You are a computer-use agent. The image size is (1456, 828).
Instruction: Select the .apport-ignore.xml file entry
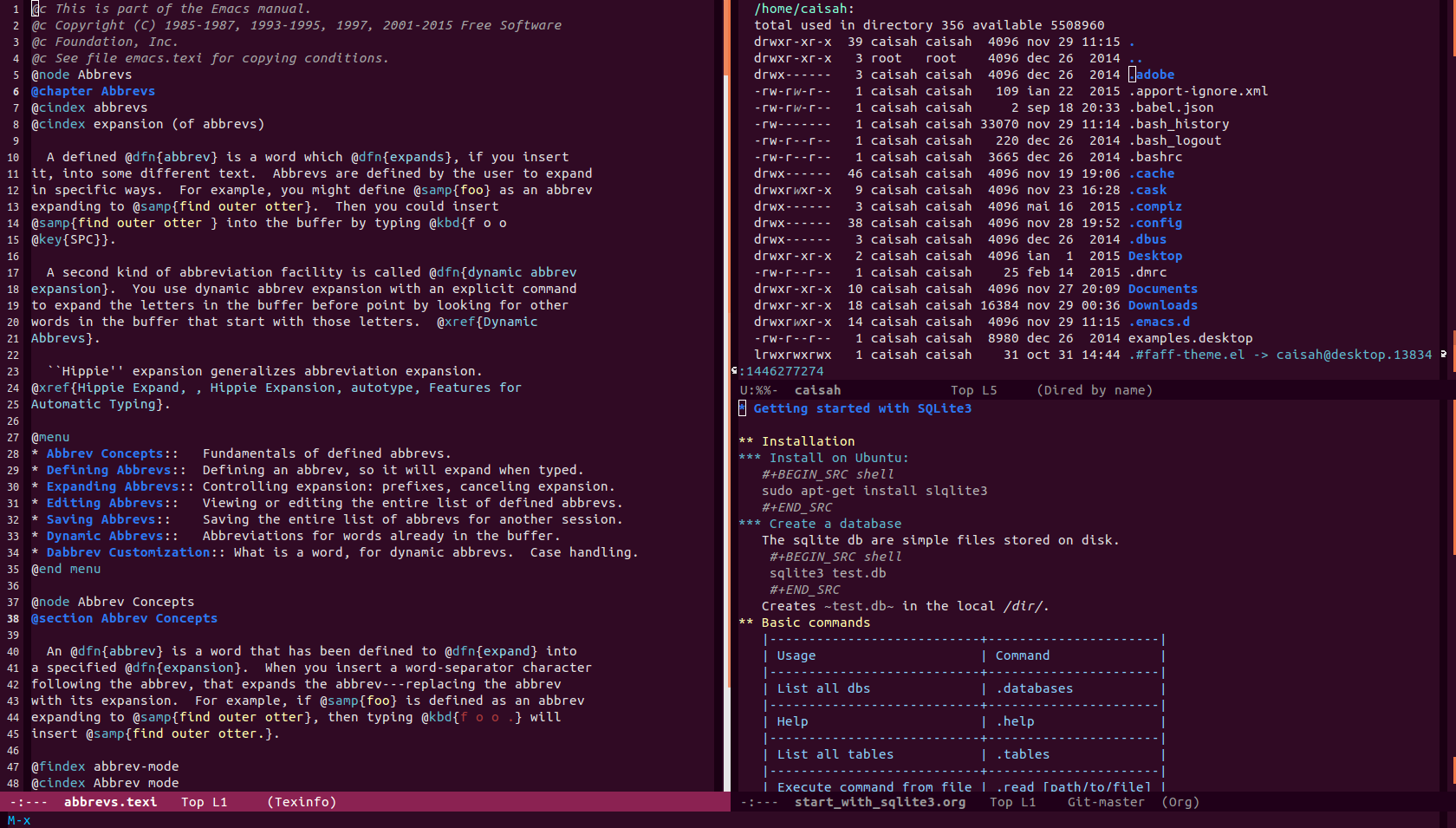pos(1199,91)
